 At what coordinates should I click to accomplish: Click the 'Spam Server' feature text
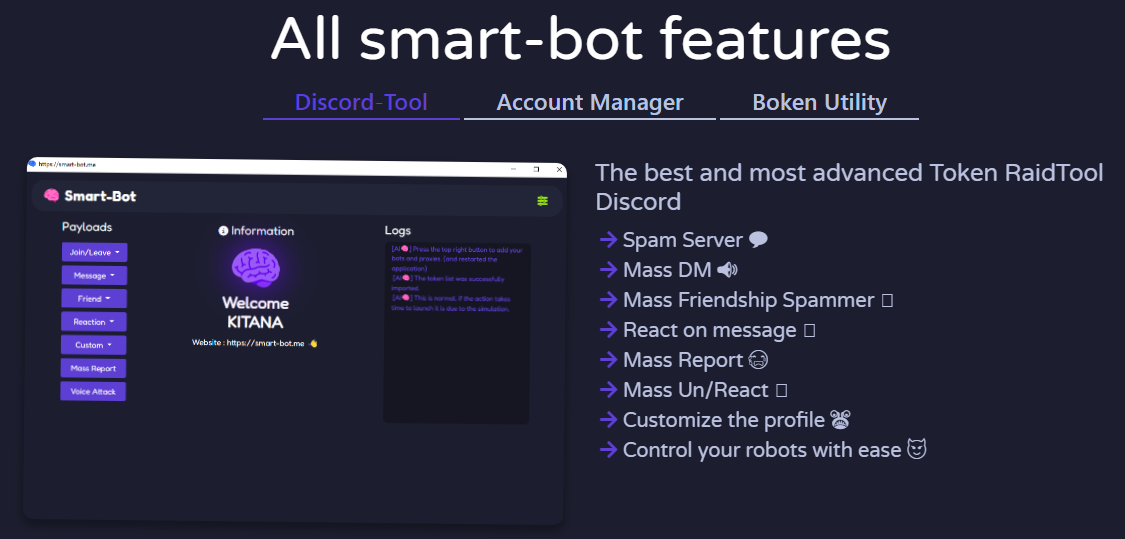tap(682, 240)
